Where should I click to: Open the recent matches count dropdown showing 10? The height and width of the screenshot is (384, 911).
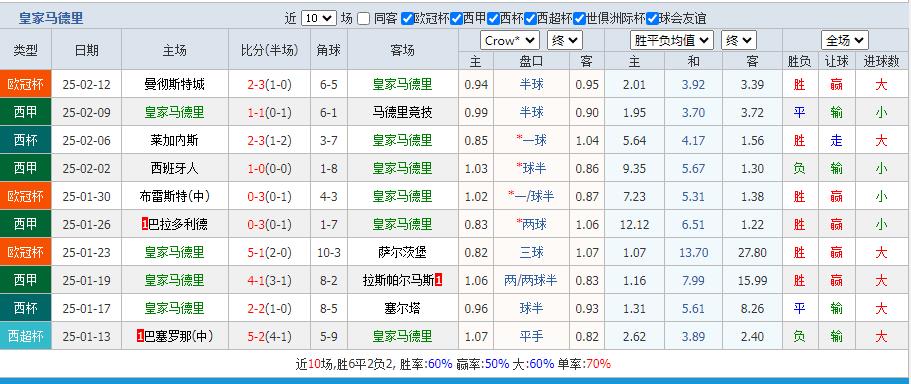[x=318, y=19]
